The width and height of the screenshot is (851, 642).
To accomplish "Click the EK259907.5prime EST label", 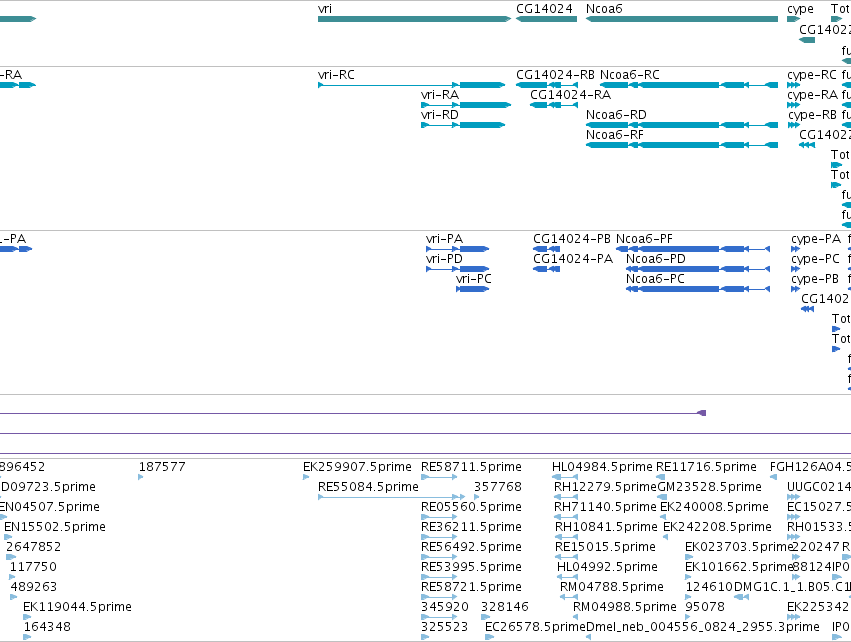I will (357, 467).
